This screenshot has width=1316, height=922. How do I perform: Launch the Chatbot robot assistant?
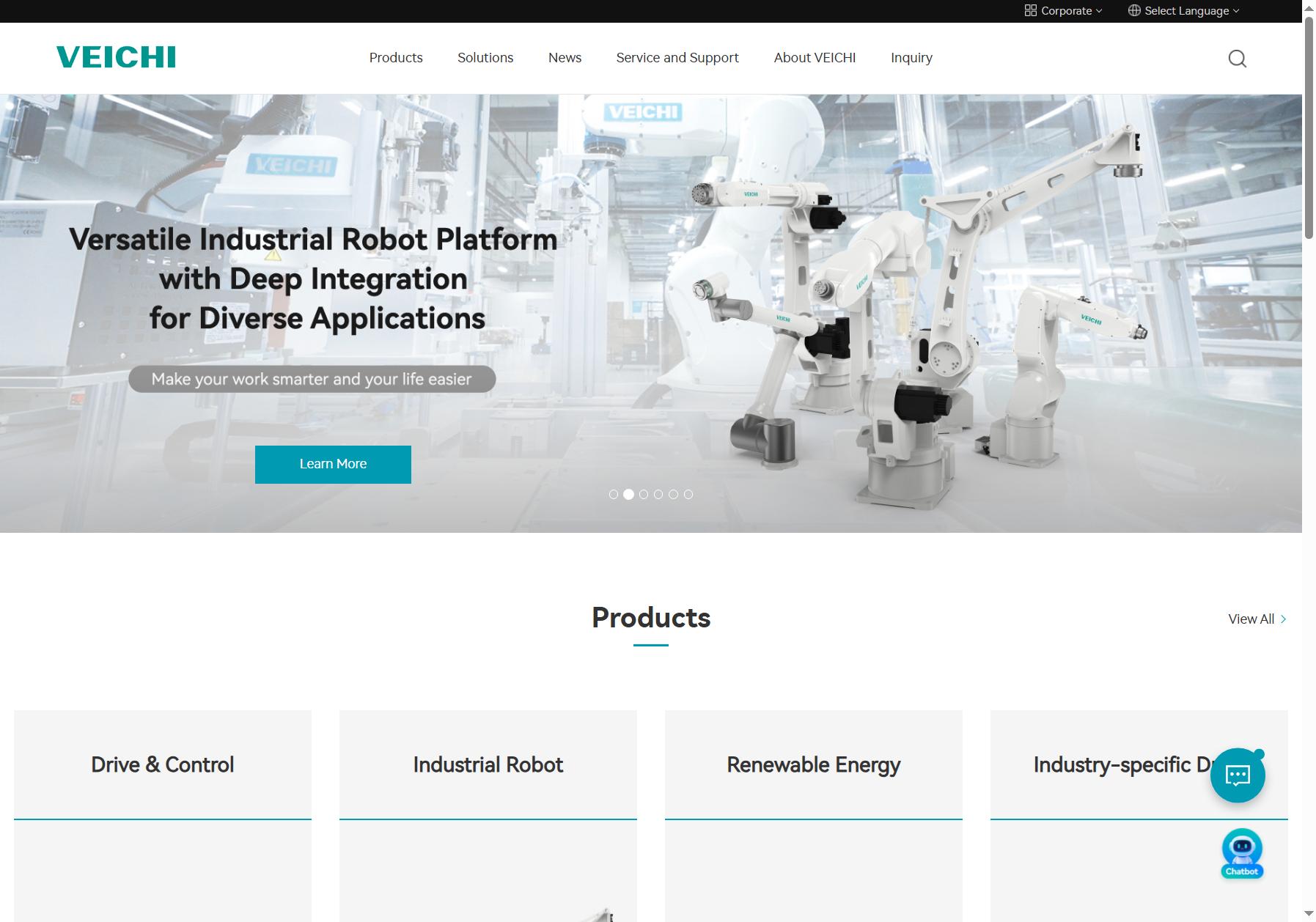pos(1242,853)
